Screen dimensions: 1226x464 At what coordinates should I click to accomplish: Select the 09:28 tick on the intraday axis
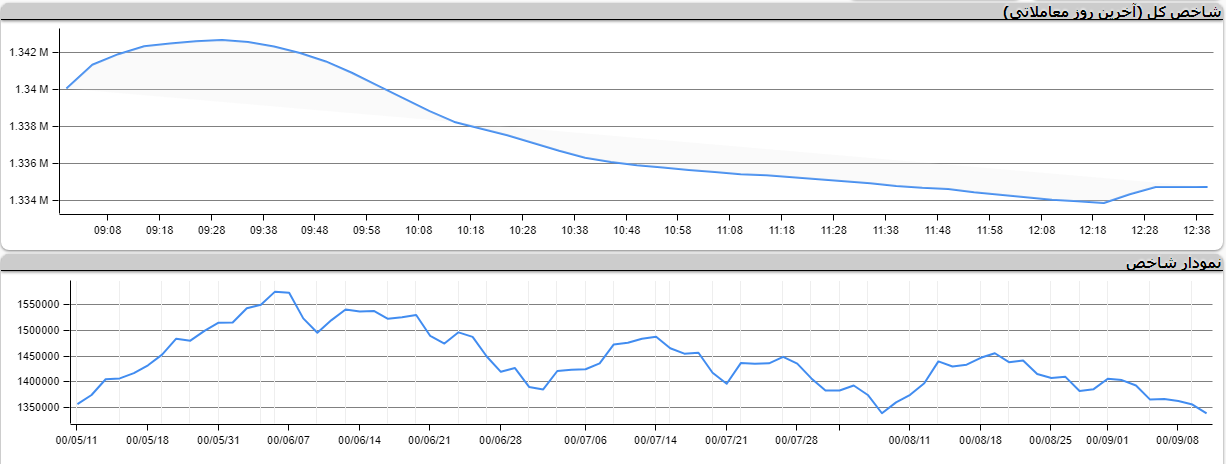pos(211,230)
